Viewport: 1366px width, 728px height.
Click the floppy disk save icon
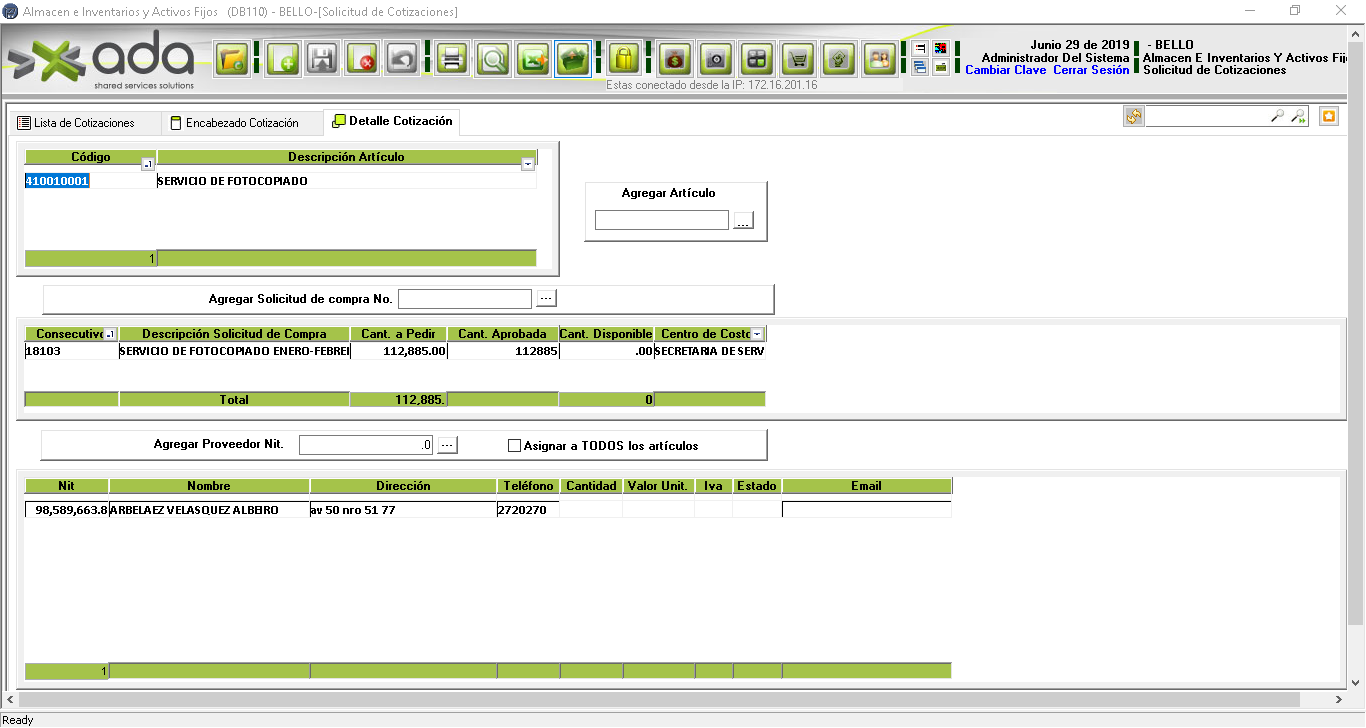321,59
